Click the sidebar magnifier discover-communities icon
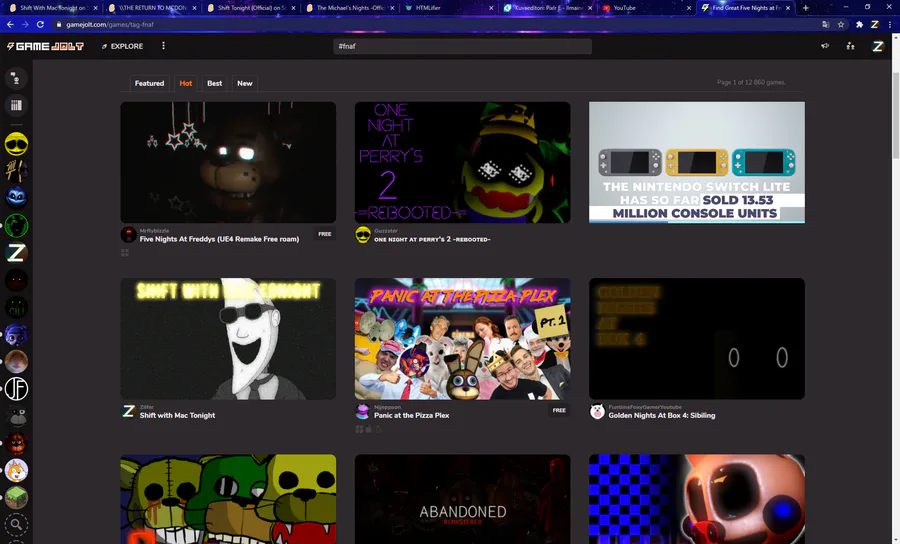This screenshot has height=544, width=900. tap(16, 524)
